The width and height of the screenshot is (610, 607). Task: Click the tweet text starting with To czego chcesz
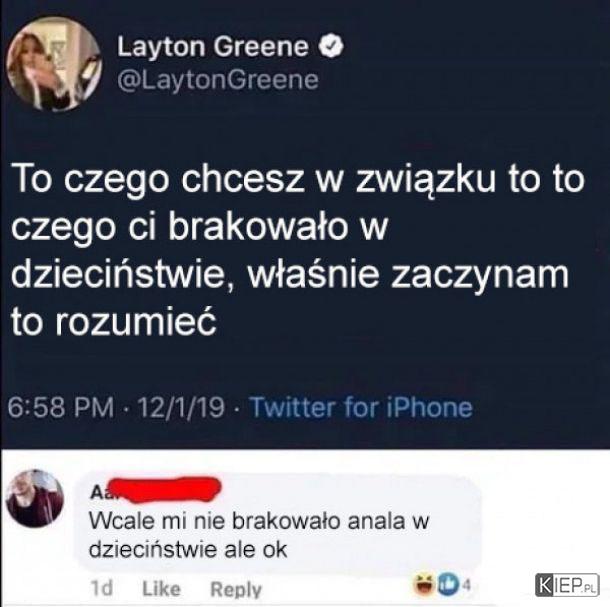pos(298,251)
